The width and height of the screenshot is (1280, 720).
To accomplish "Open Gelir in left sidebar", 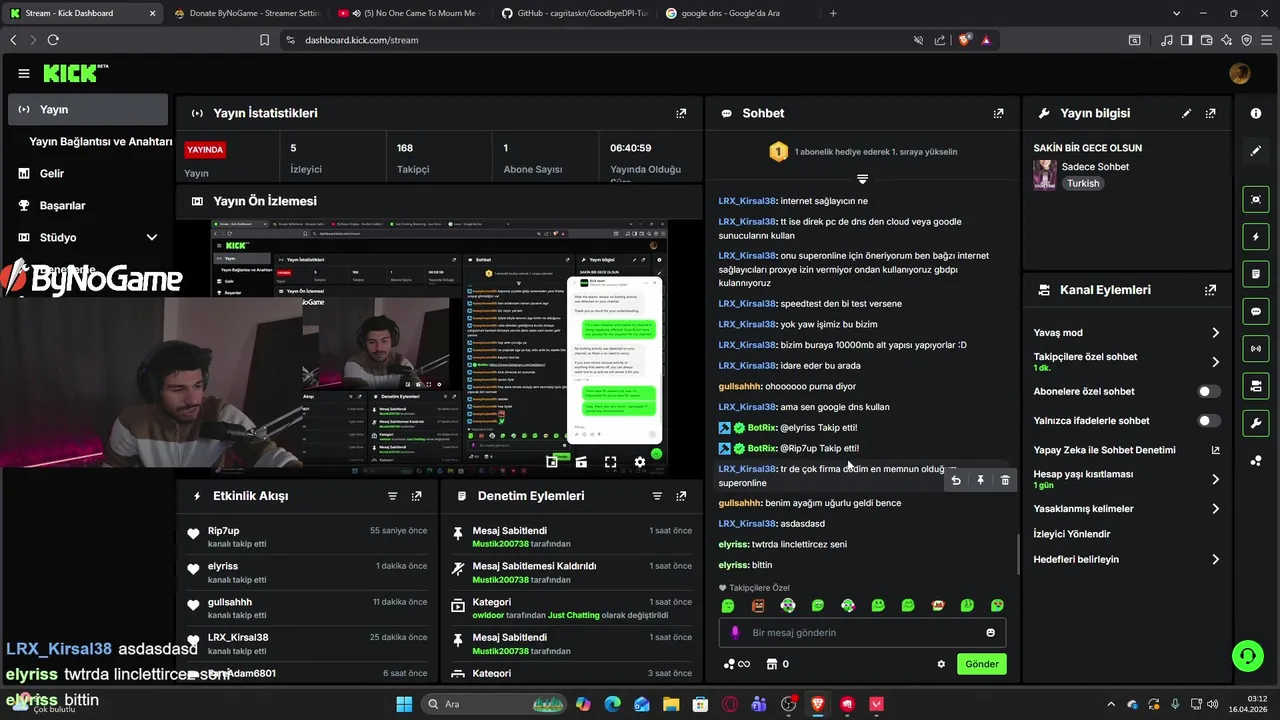I will click(x=51, y=174).
